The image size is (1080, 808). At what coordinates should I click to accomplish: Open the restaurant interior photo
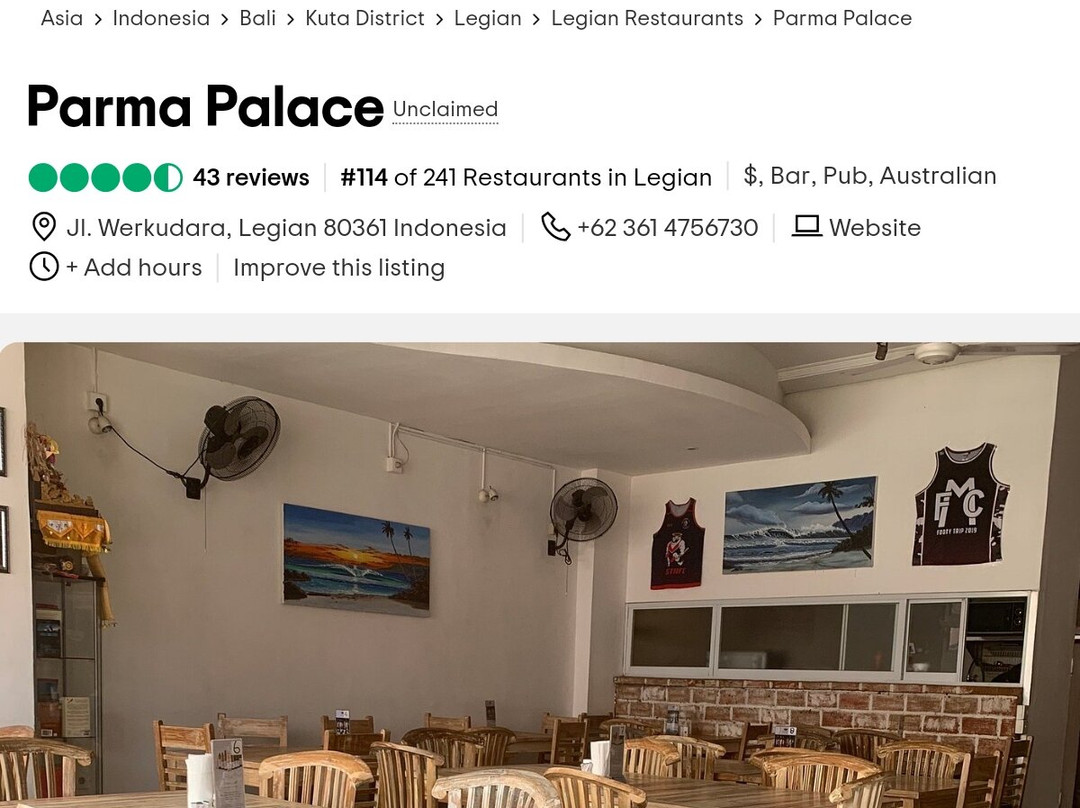tap(540, 575)
